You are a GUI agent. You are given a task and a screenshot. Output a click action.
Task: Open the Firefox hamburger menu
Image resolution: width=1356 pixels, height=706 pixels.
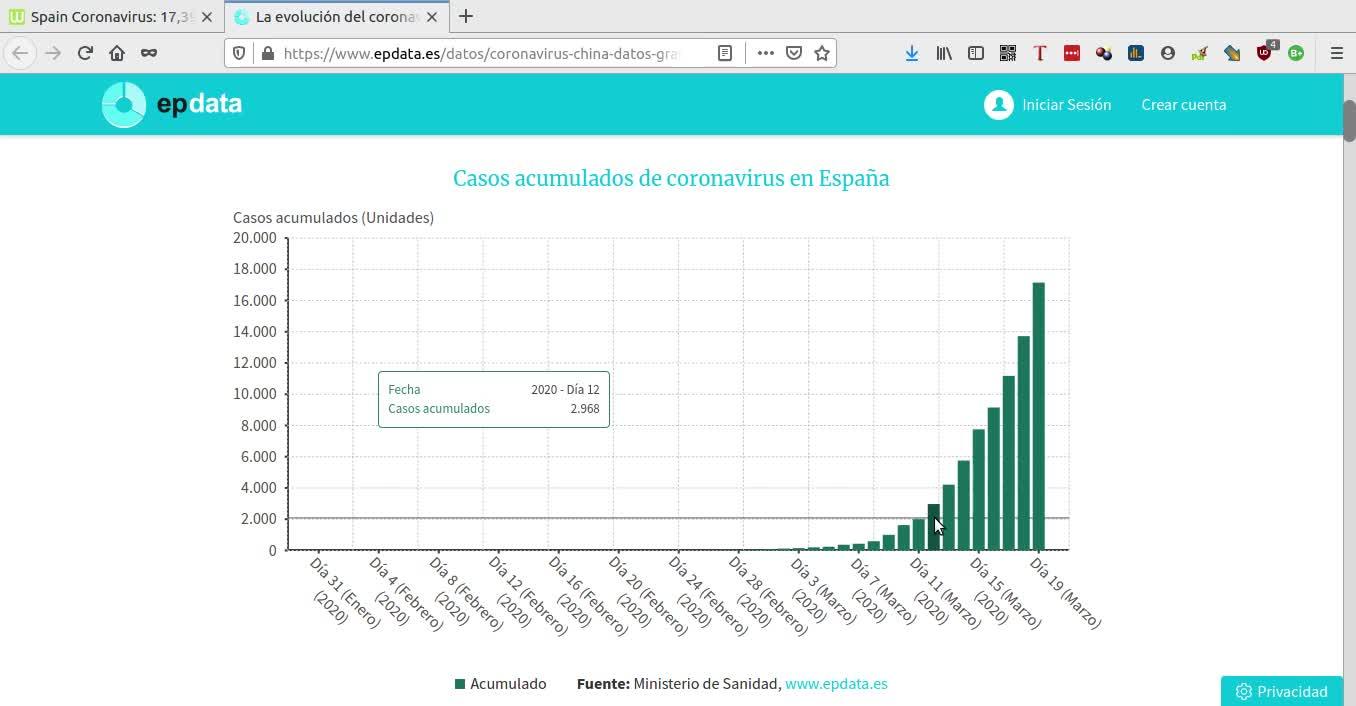point(1337,53)
